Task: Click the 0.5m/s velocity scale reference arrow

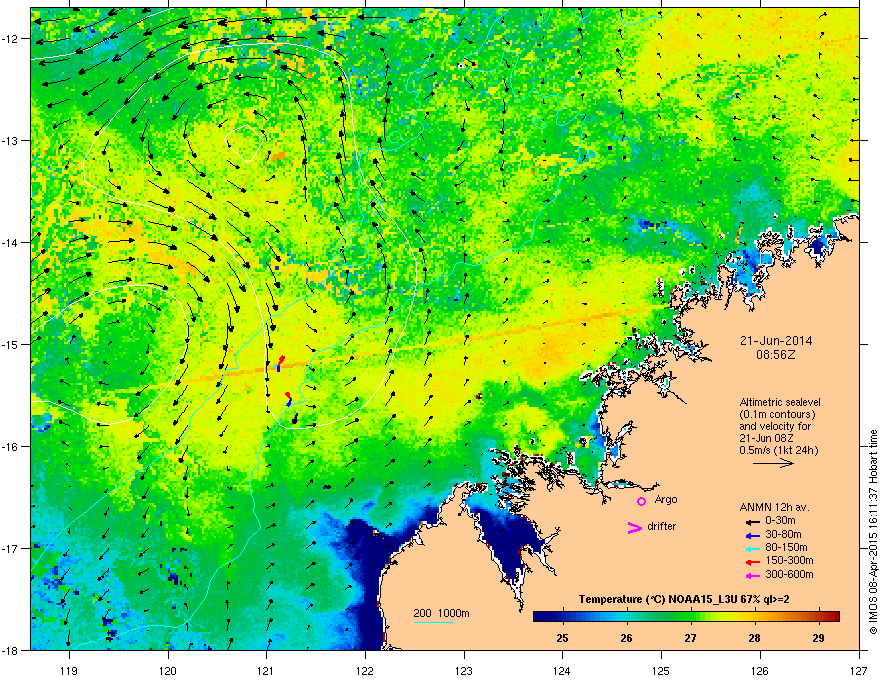Action: pyautogui.click(x=773, y=463)
